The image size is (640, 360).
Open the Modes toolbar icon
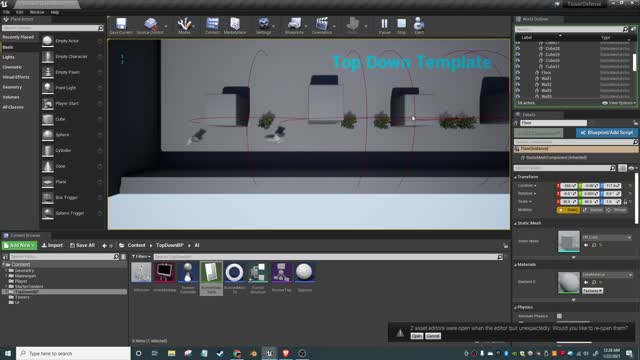184,26
